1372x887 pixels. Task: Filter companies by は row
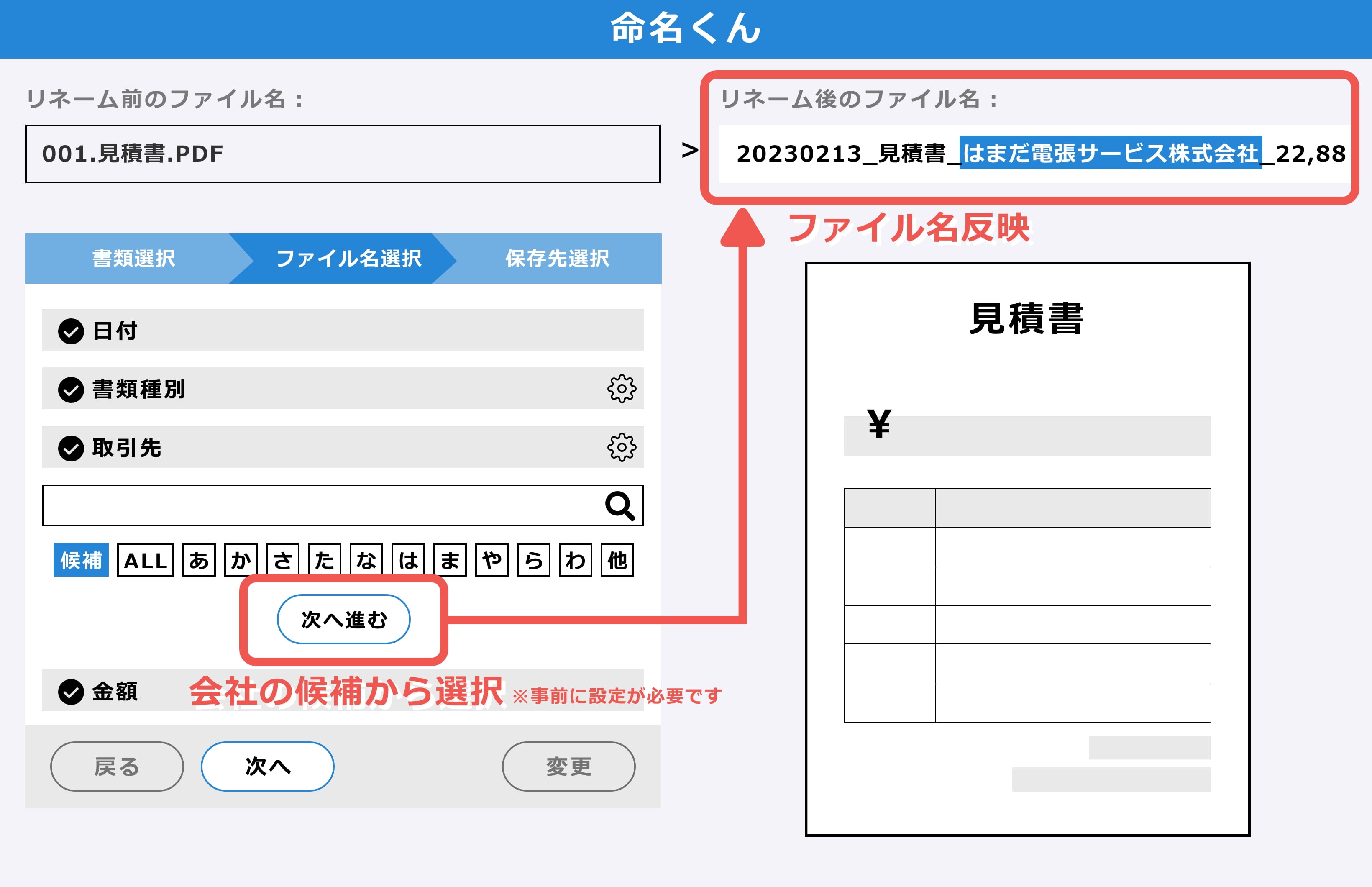pyautogui.click(x=408, y=560)
